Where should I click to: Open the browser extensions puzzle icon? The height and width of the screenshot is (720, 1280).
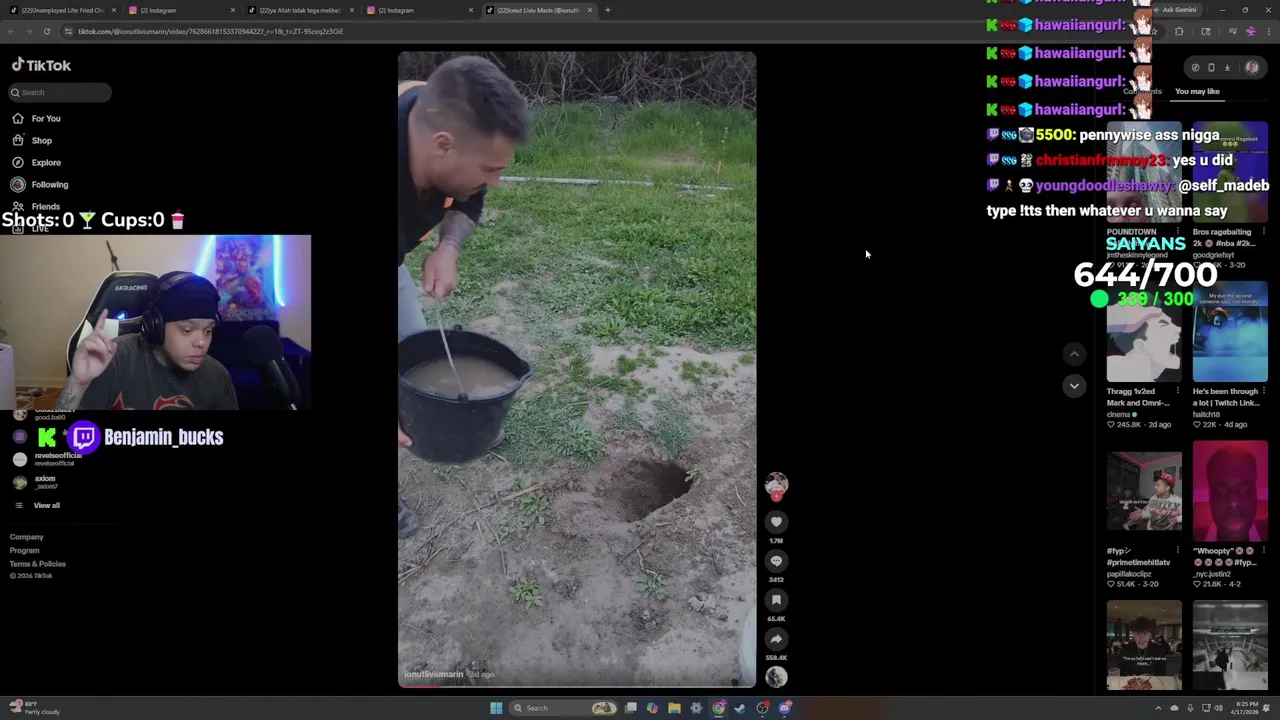pyautogui.click(x=1179, y=31)
